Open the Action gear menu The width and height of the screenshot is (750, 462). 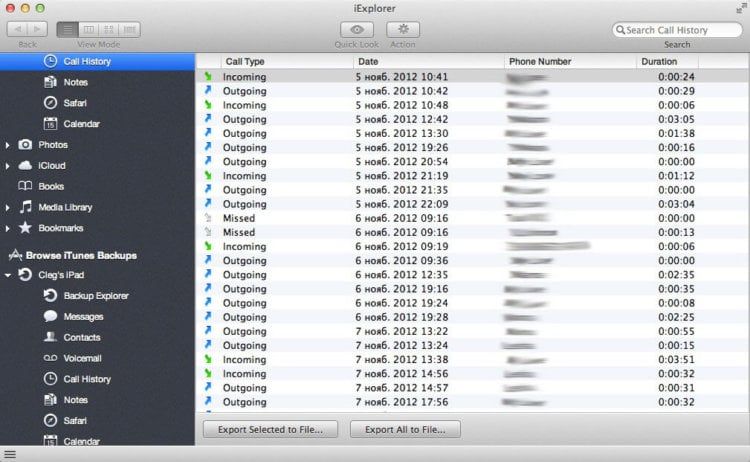click(x=403, y=30)
